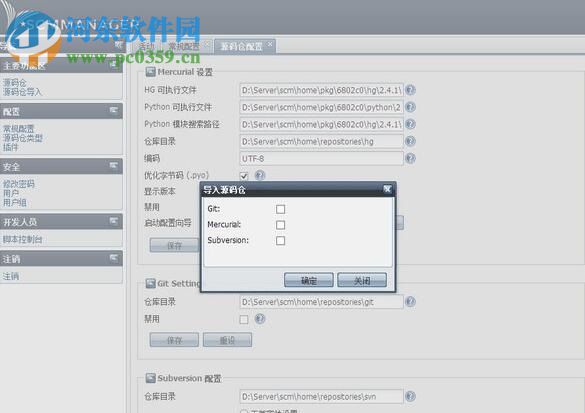585x413 pixels.
Task: Click 关闭 button in import dialog
Action: point(362,280)
